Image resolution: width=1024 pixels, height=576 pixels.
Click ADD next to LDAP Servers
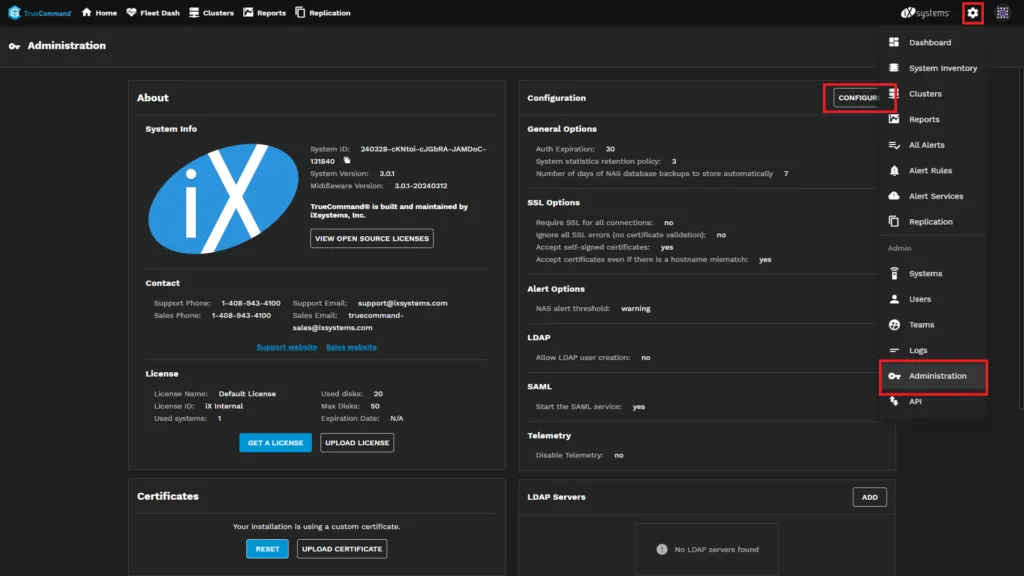pyautogui.click(x=869, y=496)
